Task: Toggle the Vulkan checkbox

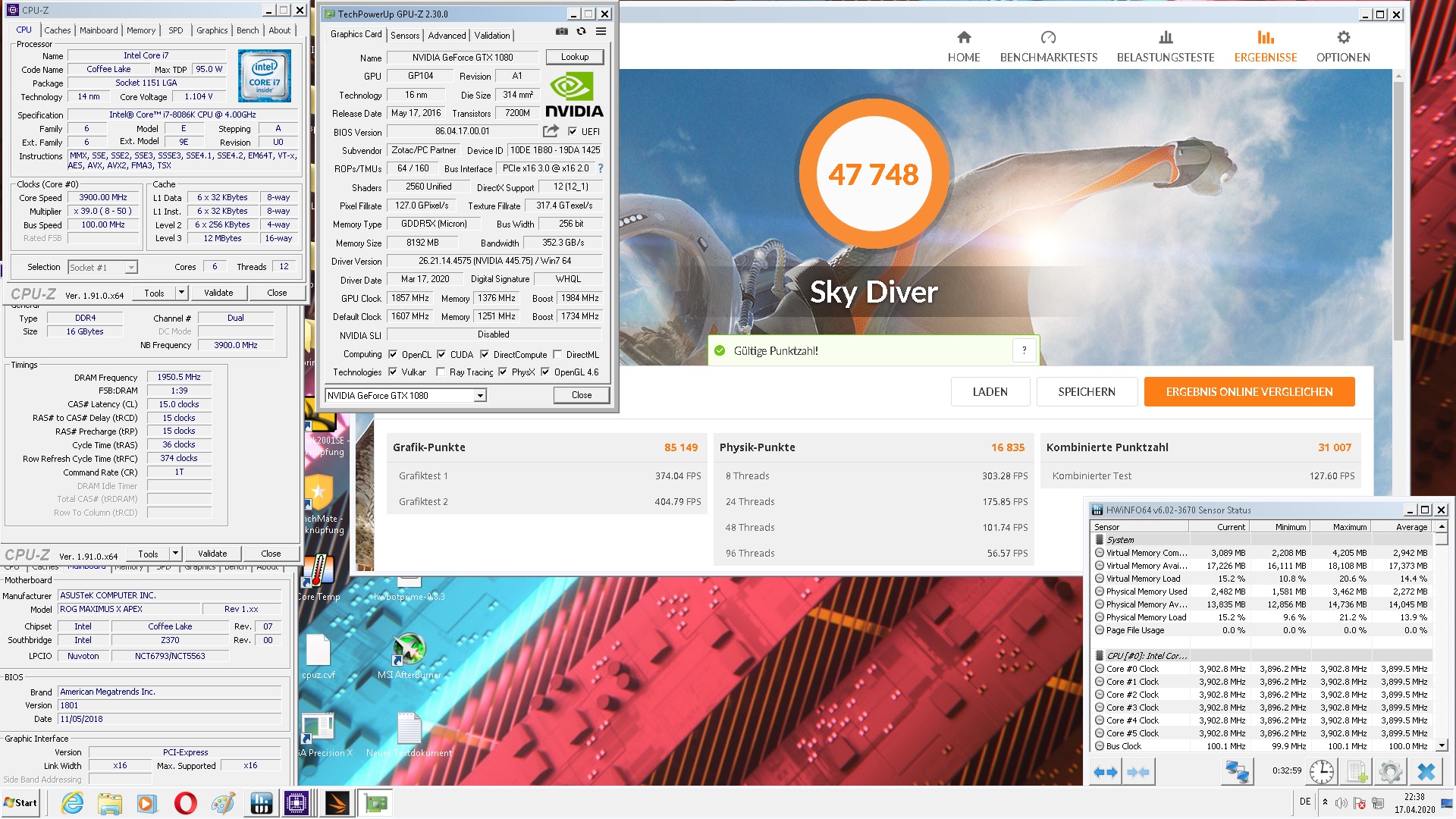Action: click(393, 372)
